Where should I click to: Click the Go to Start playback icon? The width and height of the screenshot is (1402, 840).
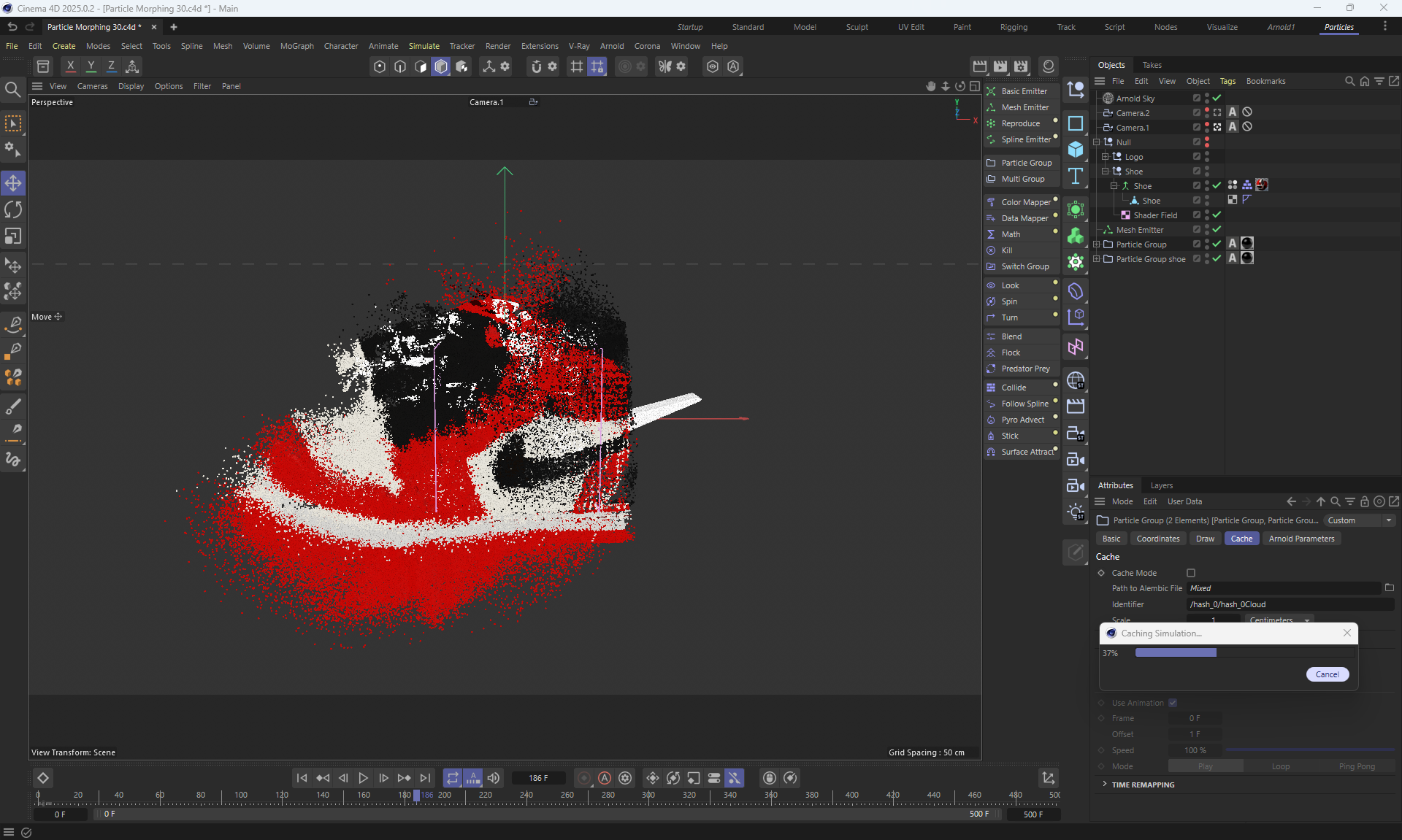pyautogui.click(x=302, y=778)
